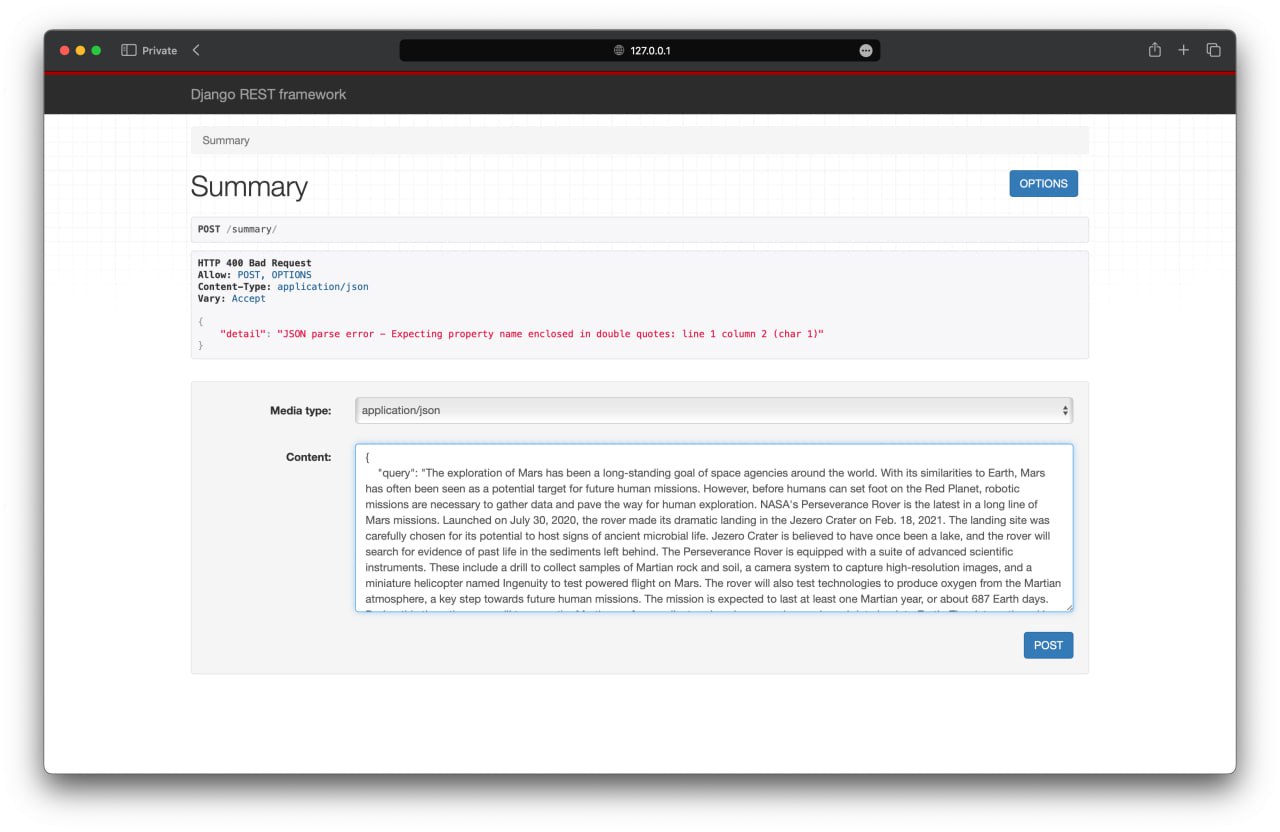Show the tab overview in Safari
1280x832 pixels.
coord(1213,49)
